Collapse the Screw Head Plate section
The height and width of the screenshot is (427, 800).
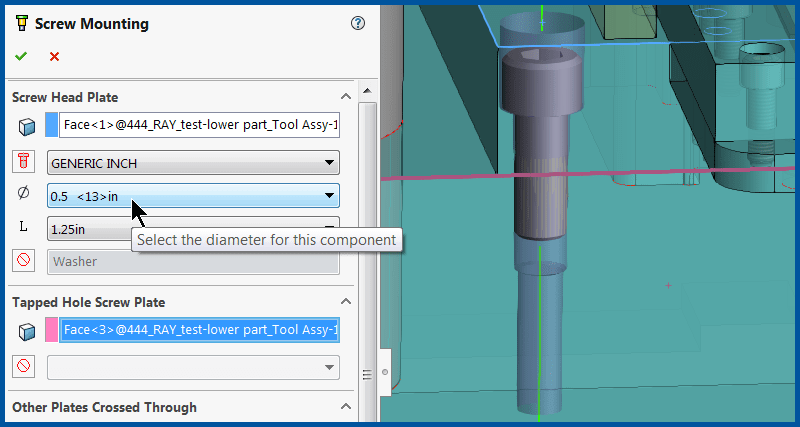click(x=346, y=97)
